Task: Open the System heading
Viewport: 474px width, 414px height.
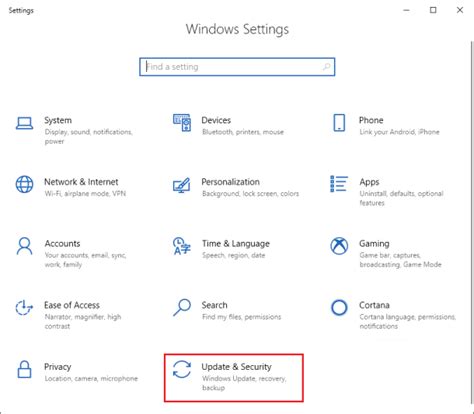Action: point(58,120)
